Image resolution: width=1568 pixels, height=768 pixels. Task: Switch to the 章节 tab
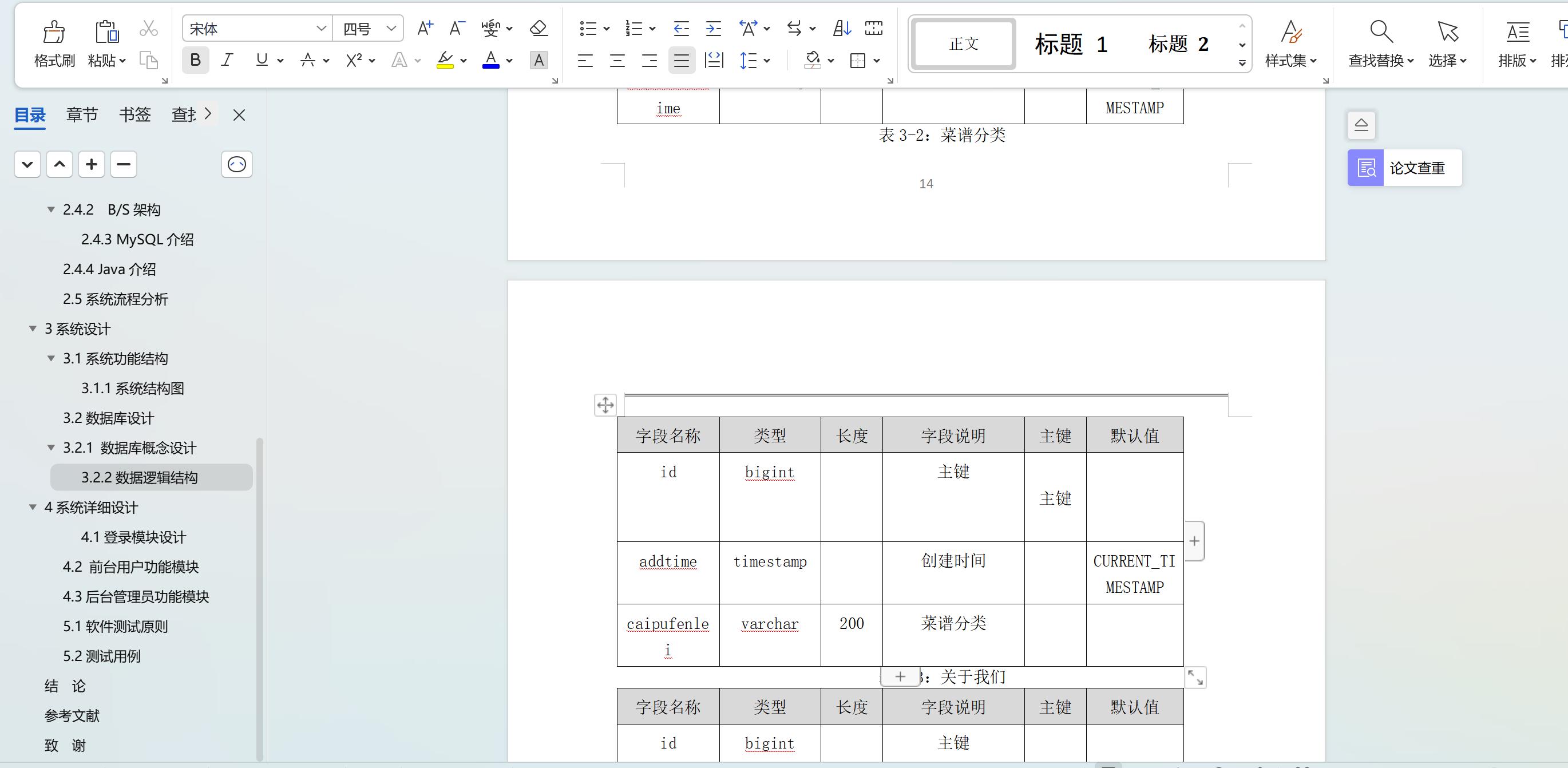(x=82, y=115)
